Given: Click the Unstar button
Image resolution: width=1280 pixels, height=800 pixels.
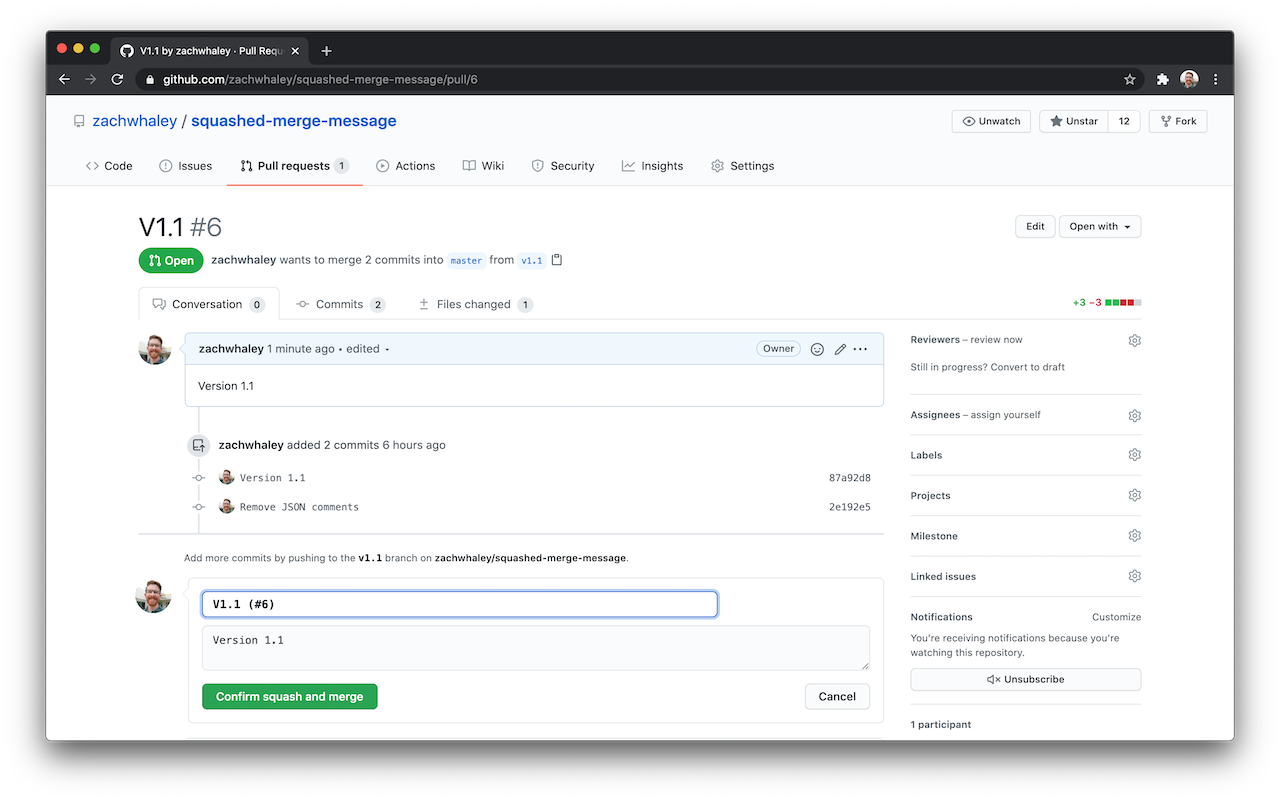Looking at the screenshot, I should click(1074, 121).
